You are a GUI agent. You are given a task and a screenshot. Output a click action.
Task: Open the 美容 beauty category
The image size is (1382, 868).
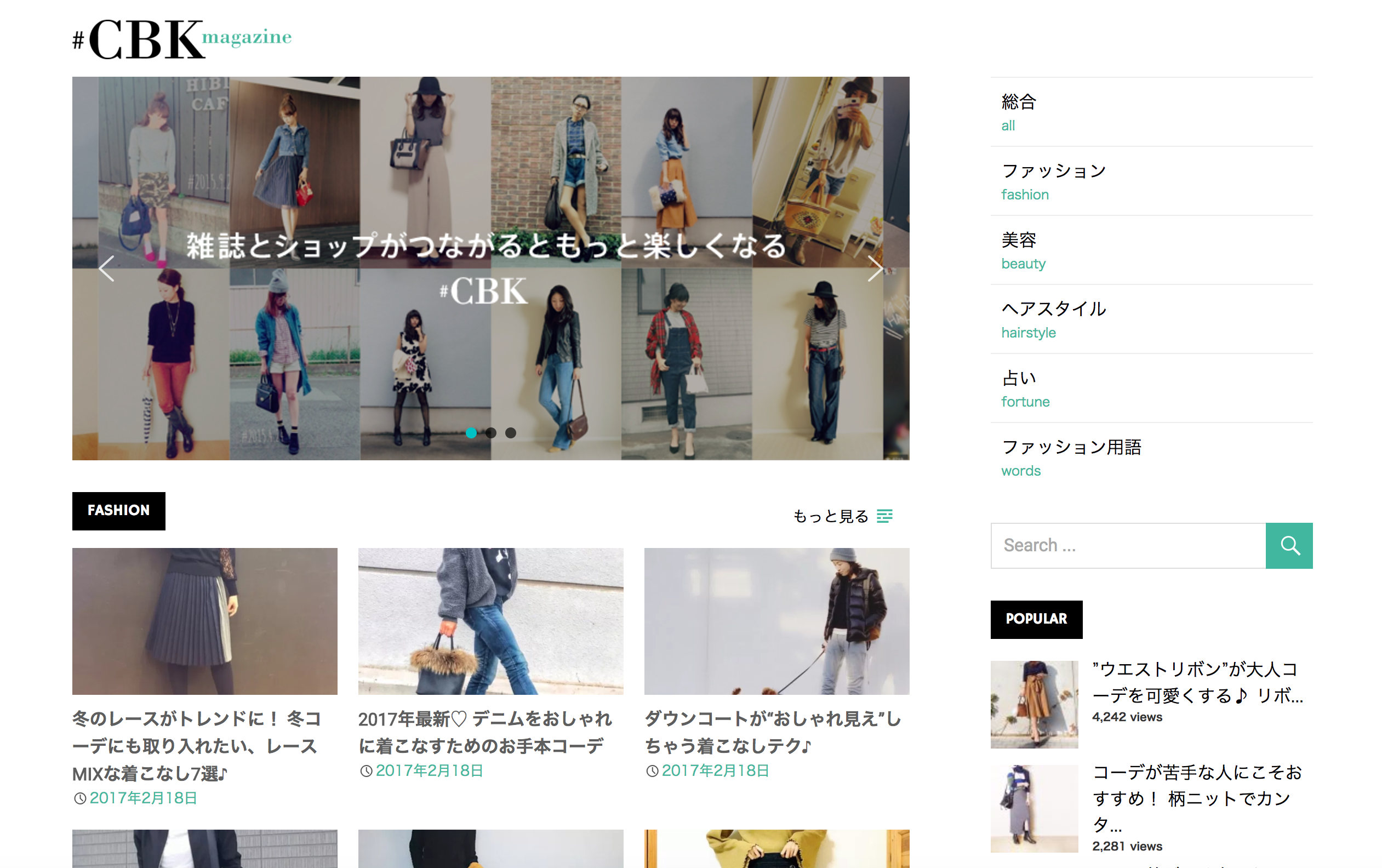pyautogui.click(x=1151, y=250)
